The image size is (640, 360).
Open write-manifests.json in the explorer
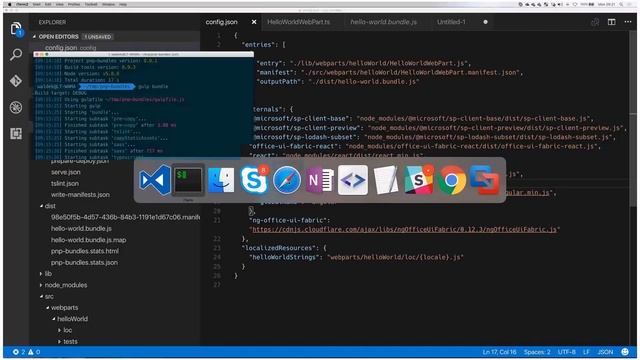(x=80, y=195)
